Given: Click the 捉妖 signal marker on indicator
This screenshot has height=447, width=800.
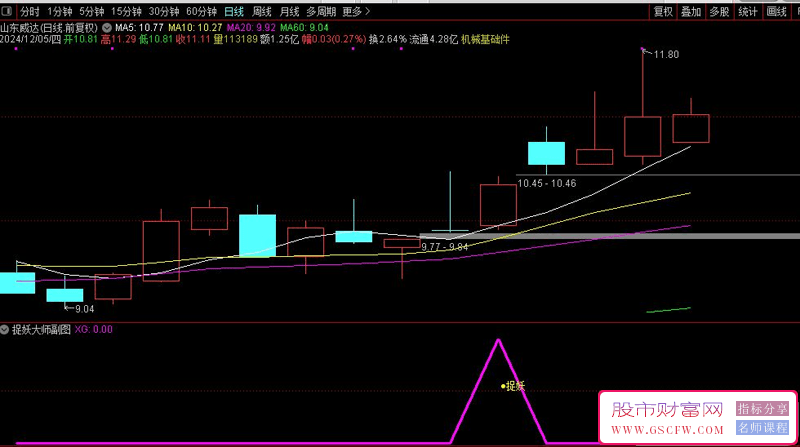Looking at the screenshot, I should tap(513, 386).
